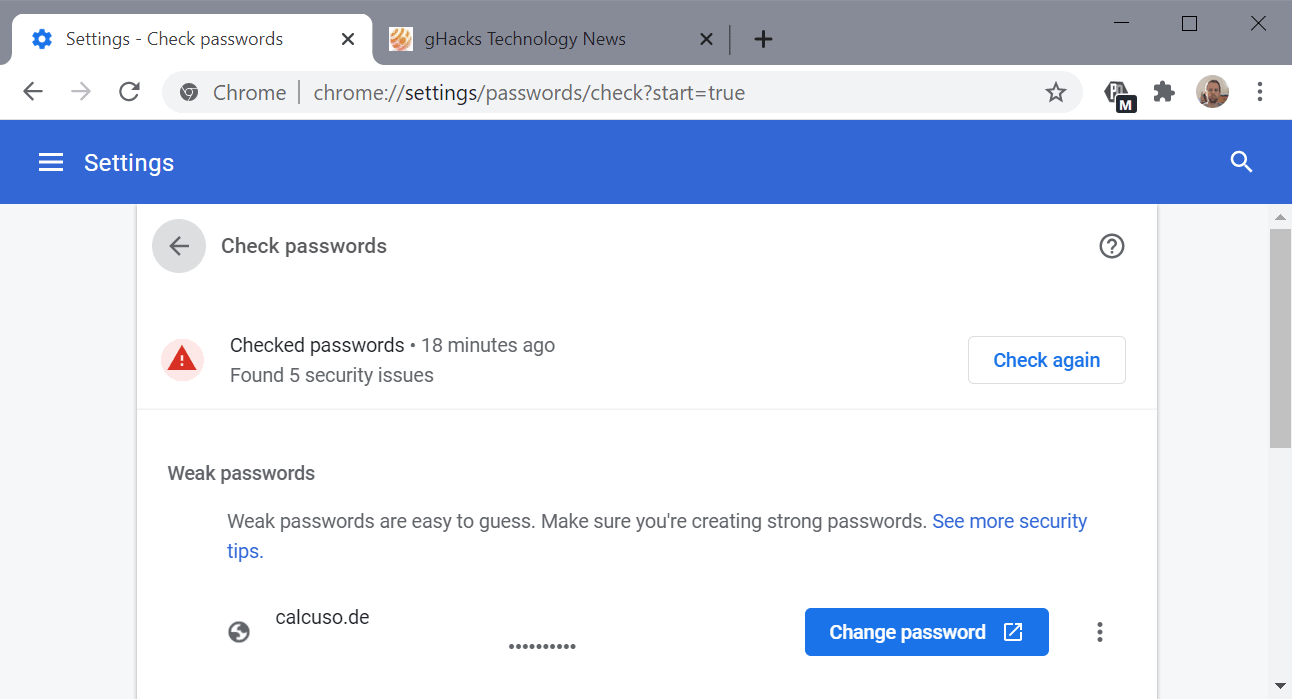Open more actions for calcuso.de entry

[x=1100, y=632]
